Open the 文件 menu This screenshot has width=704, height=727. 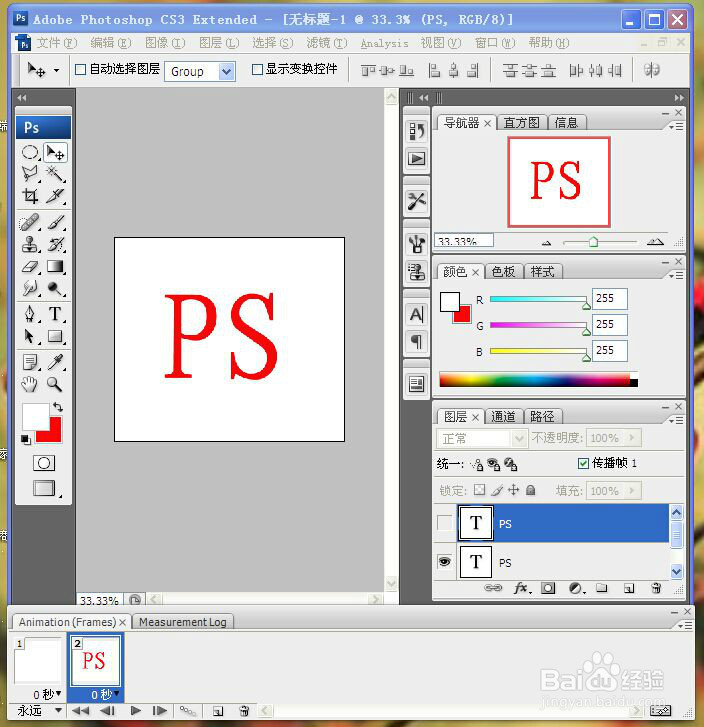coord(57,43)
